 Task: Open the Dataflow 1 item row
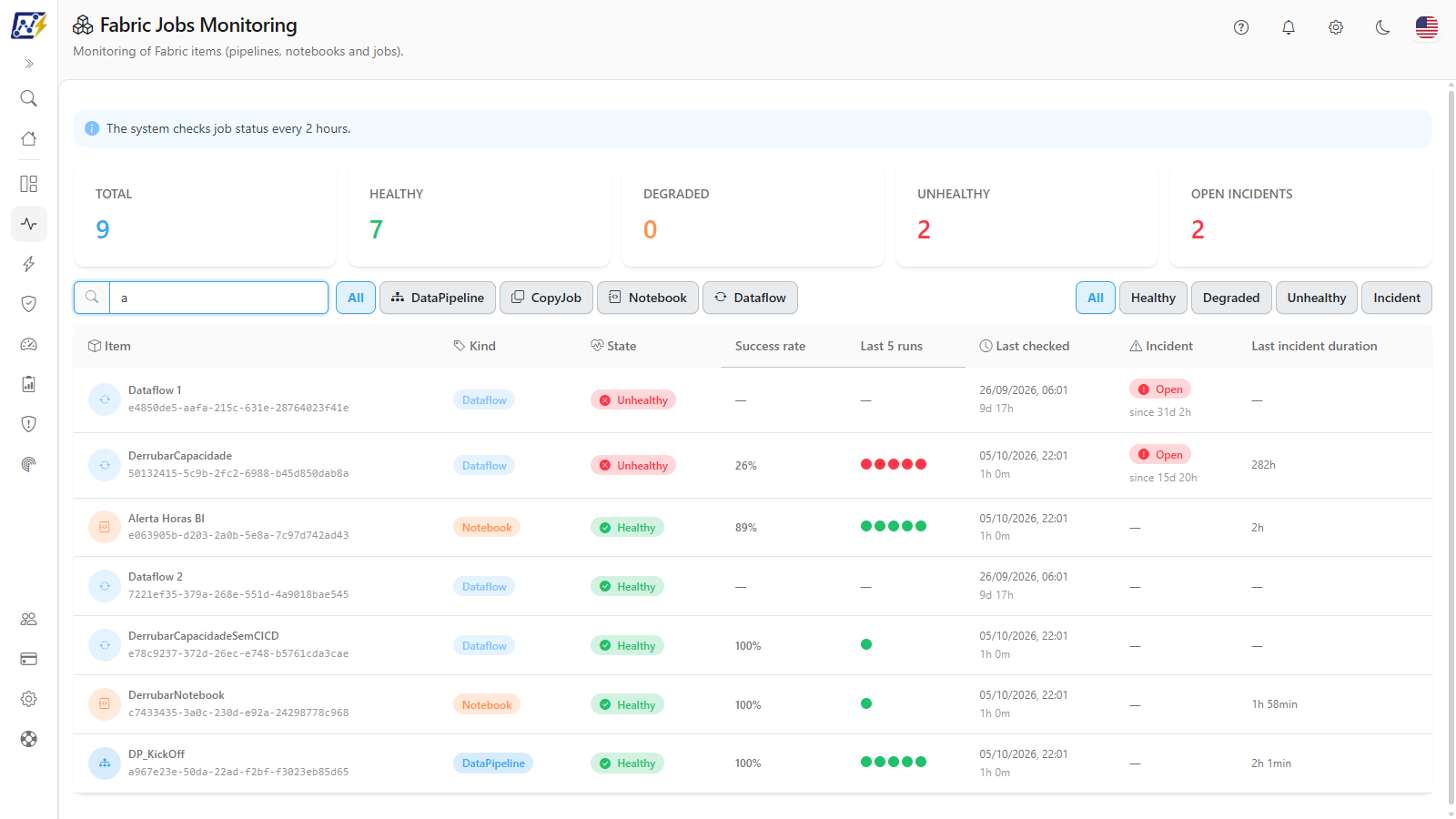pos(753,400)
